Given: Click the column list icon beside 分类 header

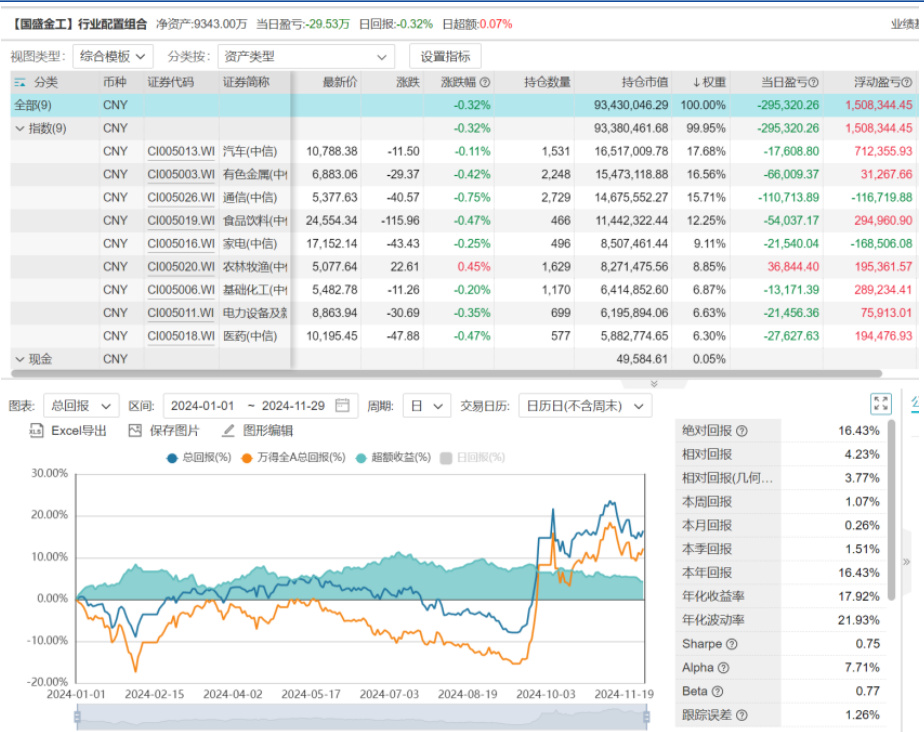Looking at the screenshot, I should (21, 83).
